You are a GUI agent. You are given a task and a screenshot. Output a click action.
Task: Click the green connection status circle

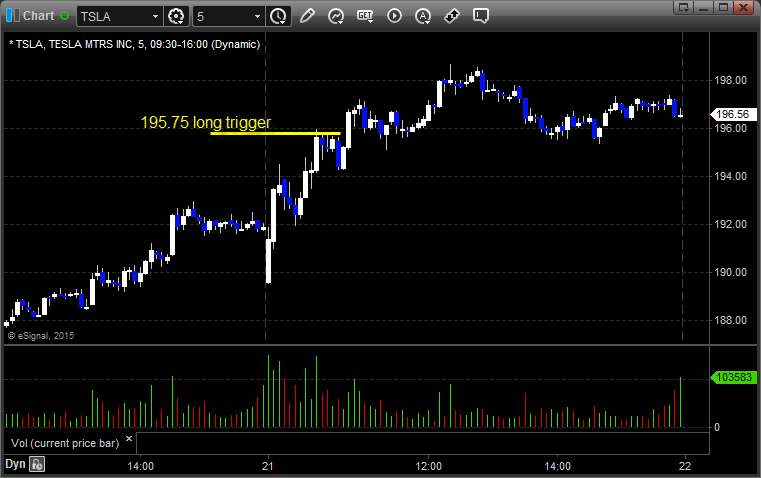[64, 16]
